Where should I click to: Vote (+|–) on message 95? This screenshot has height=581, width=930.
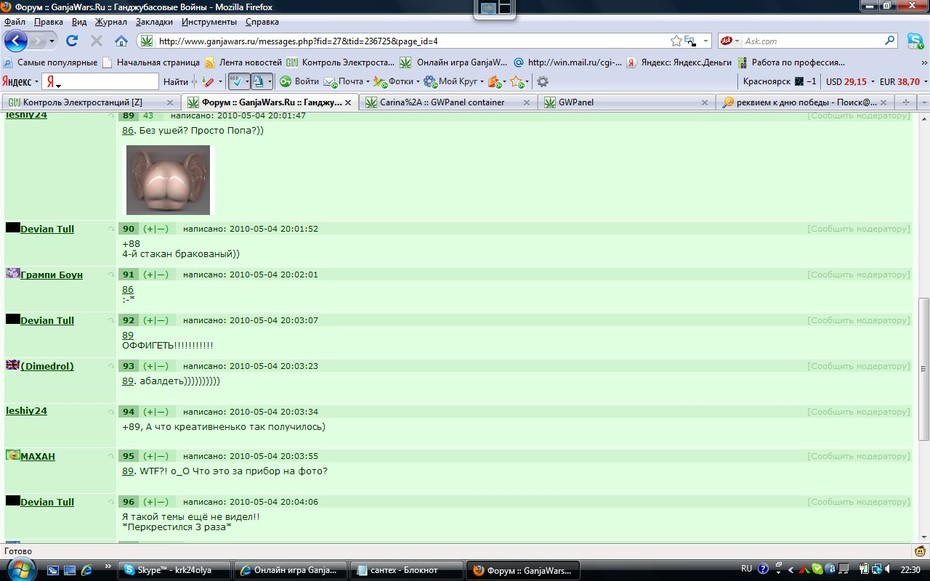155,456
